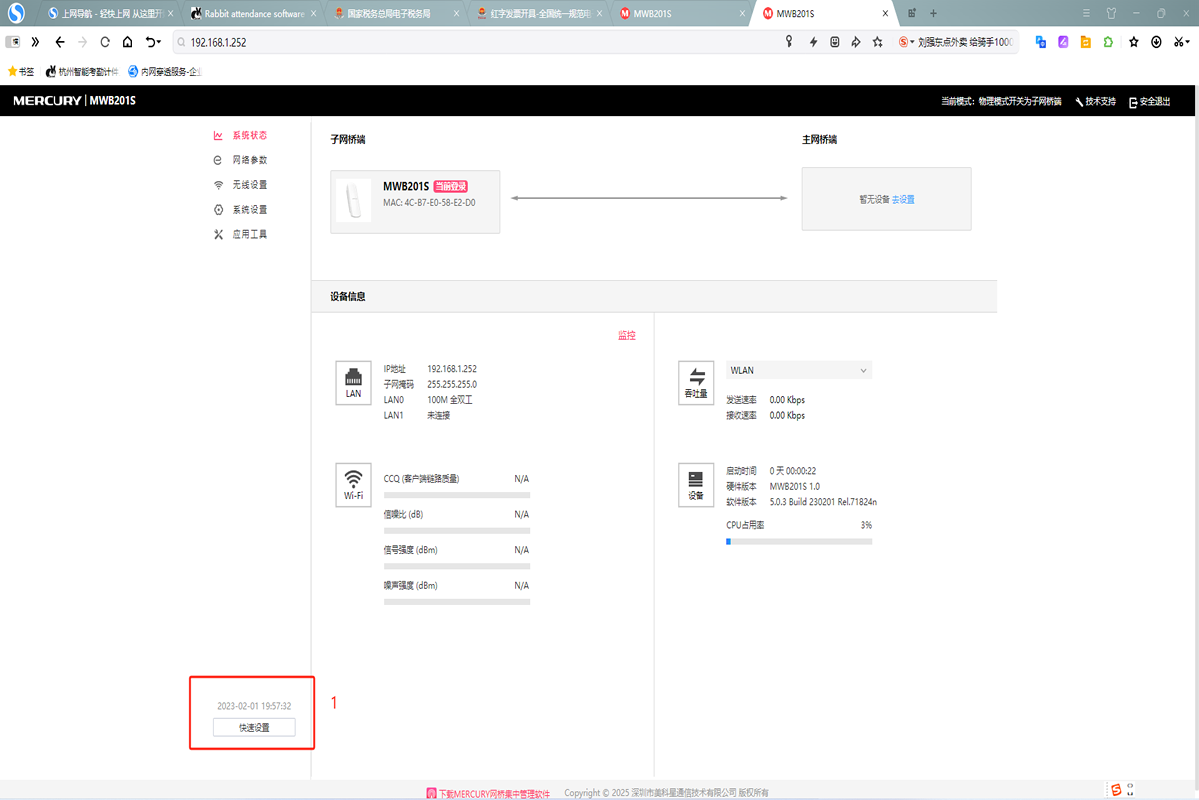Click the 下载MERCURY网桥集中管理软件 link
1199x800 pixels.
(488, 793)
